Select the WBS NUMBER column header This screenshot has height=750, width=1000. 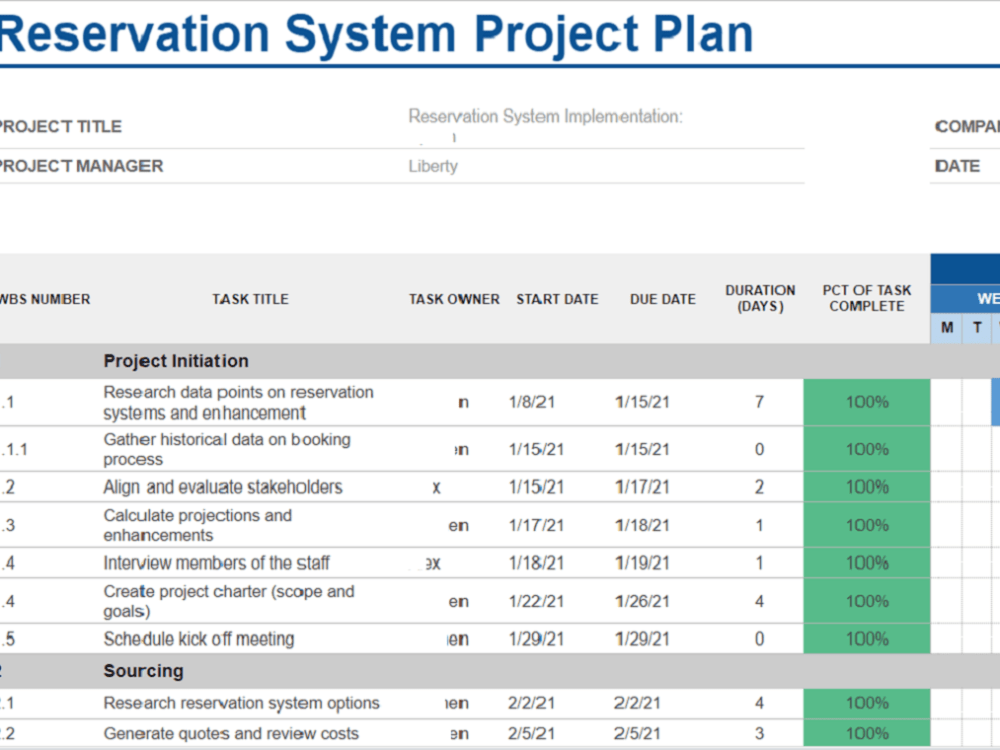coord(46,299)
